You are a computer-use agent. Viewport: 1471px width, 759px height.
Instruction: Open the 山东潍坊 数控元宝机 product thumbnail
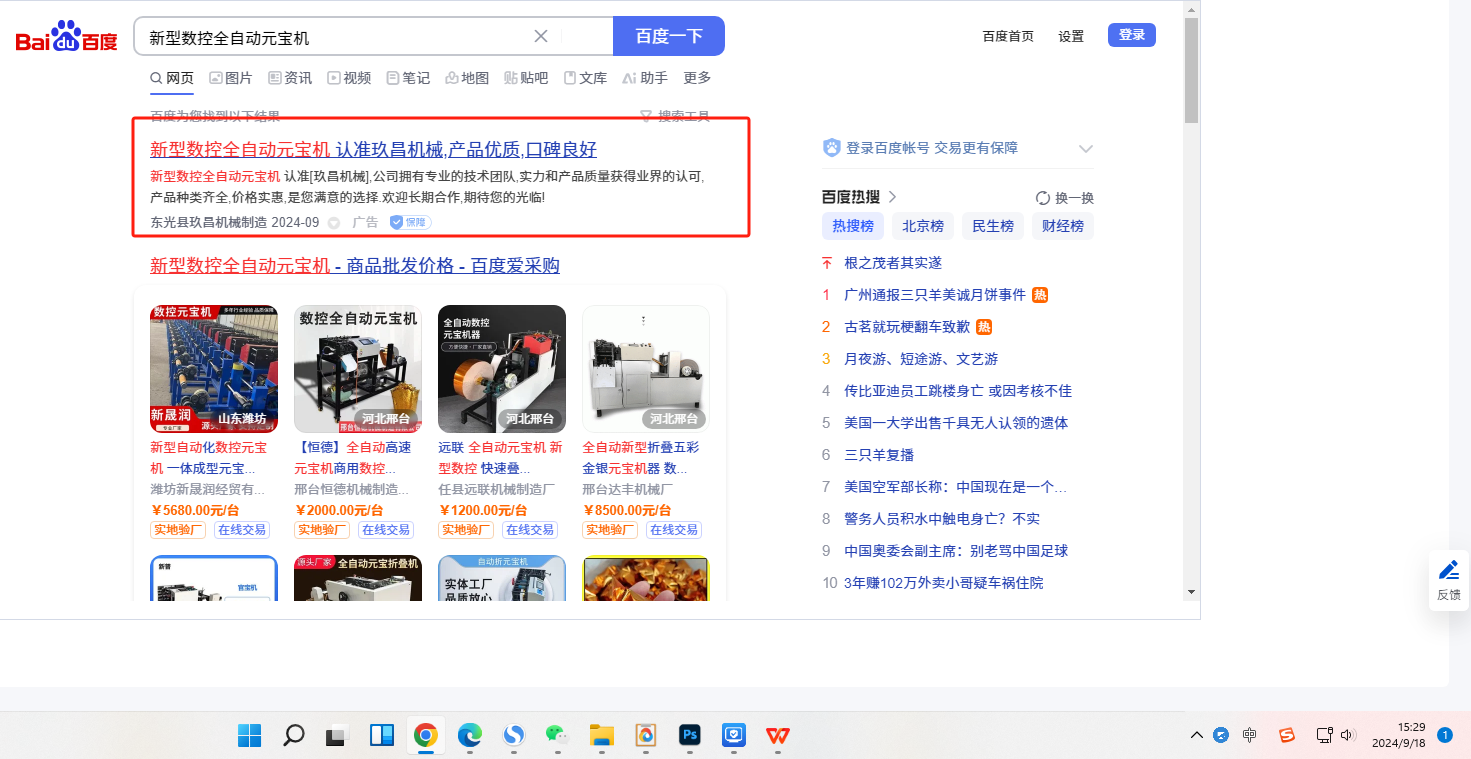[214, 369]
